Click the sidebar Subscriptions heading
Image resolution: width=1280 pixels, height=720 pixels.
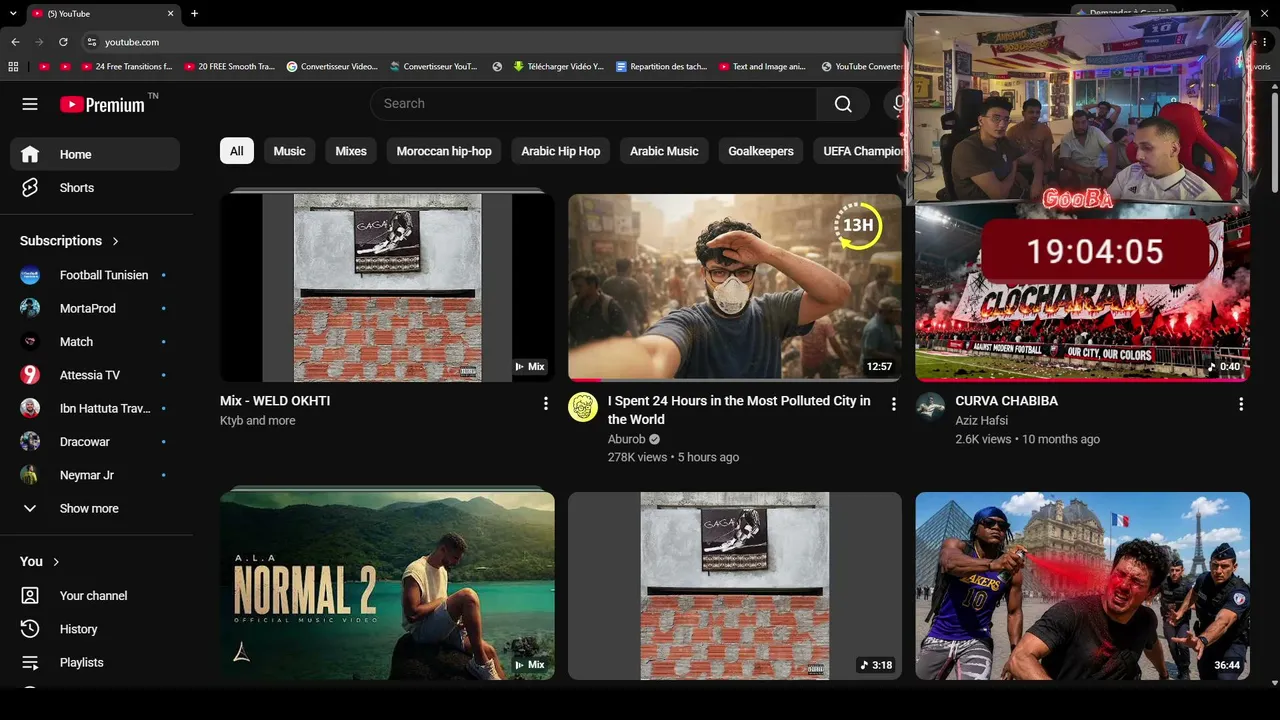point(61,241)
